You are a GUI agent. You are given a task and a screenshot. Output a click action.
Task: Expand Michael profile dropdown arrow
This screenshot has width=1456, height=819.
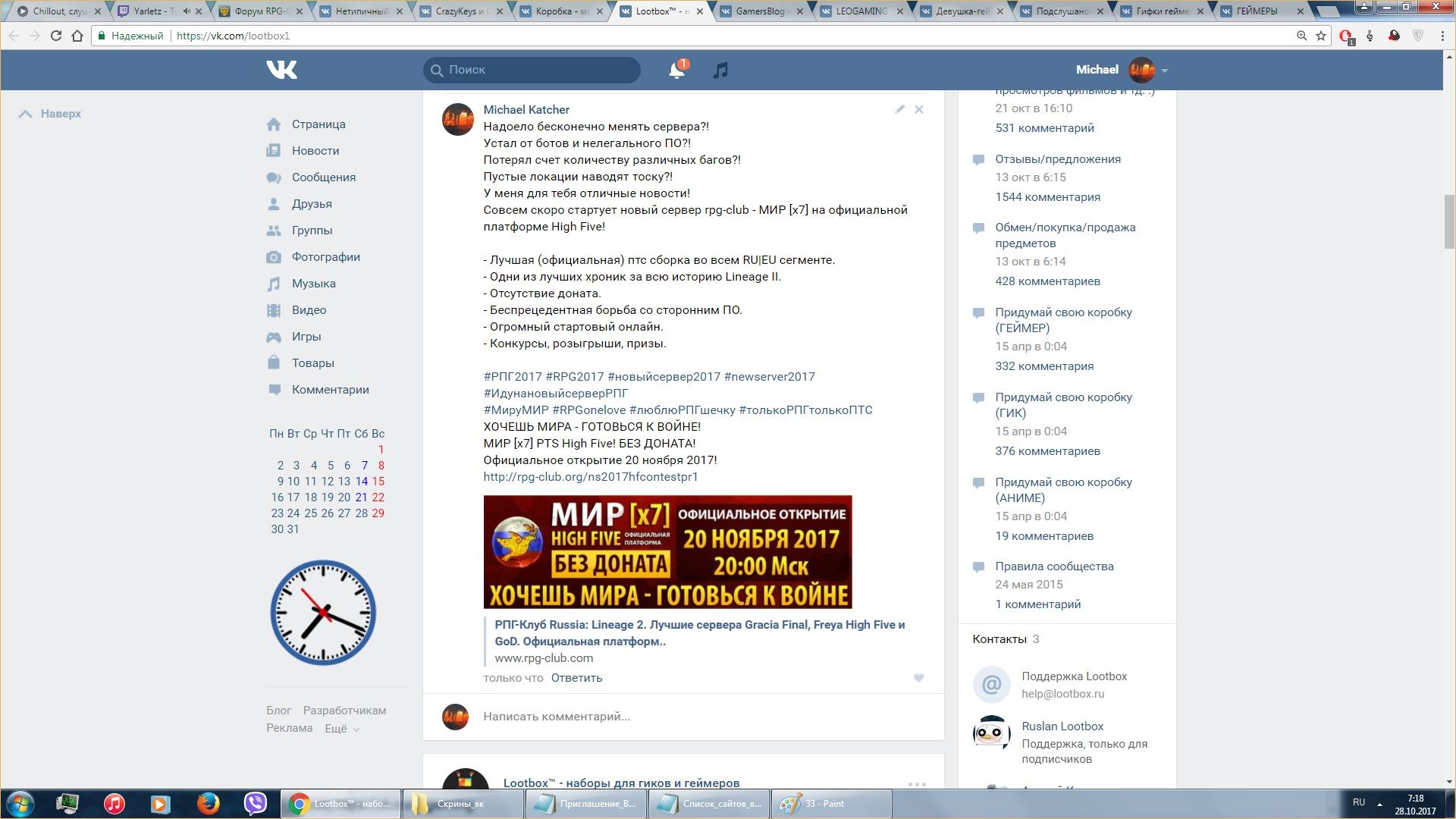tap(1165, 71)
